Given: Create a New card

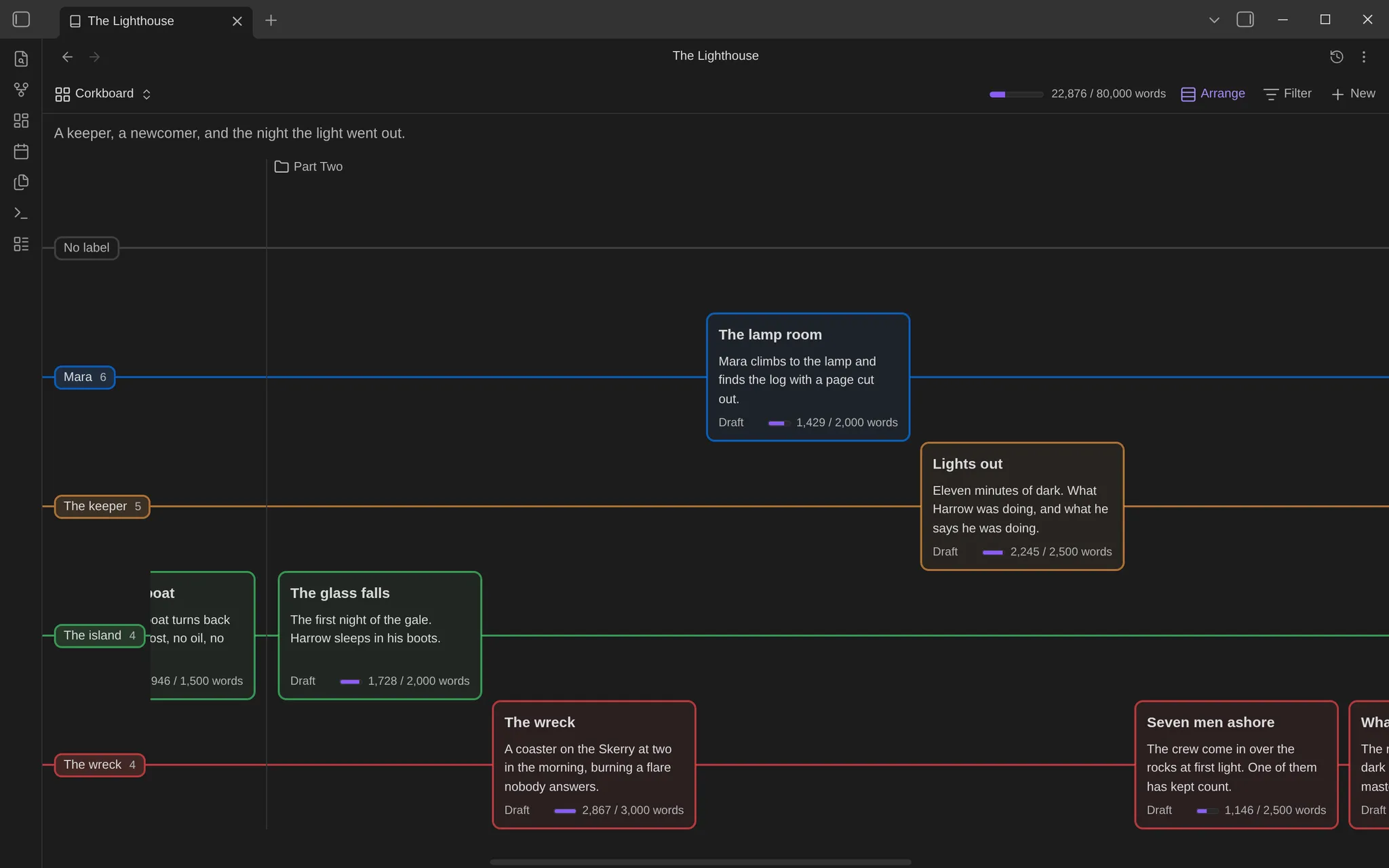Looking at the screenshot, I should [x=1353, y=94].
